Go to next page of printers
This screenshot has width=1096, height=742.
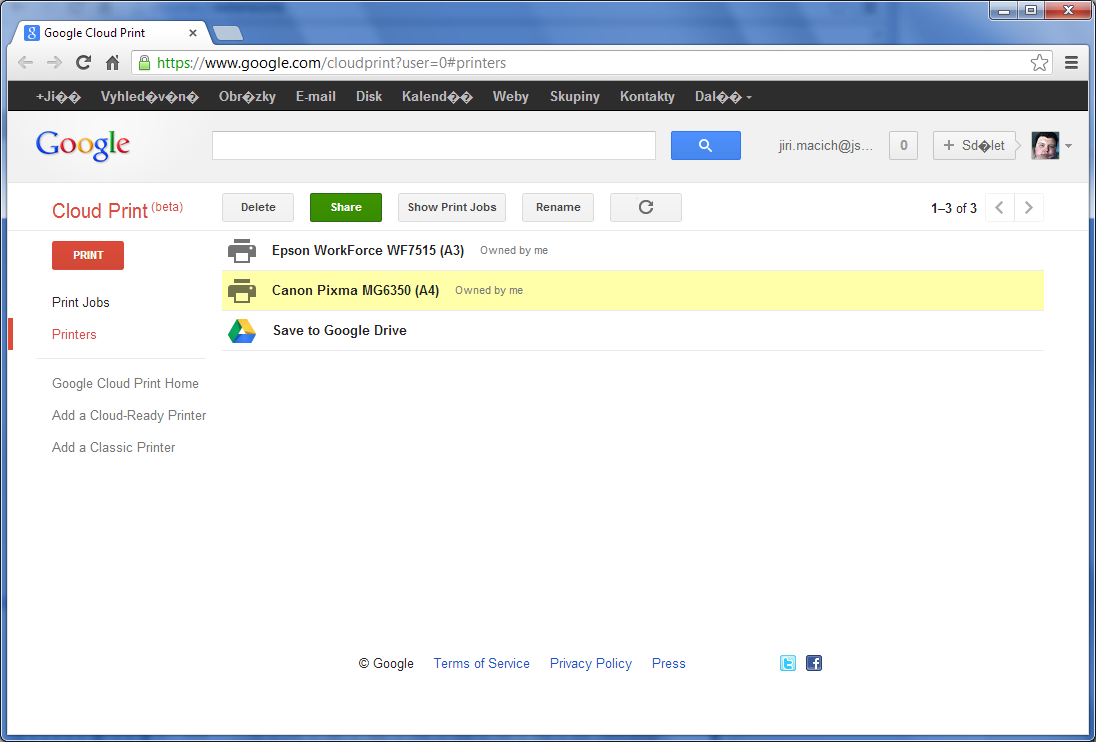pos(1029,208)
